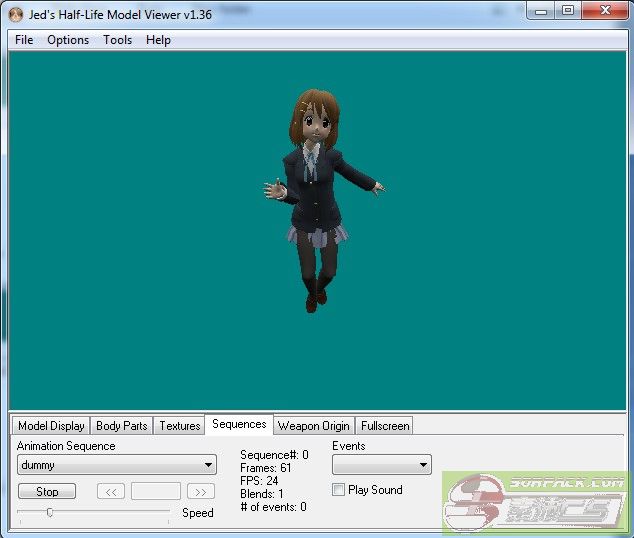Enable the Play Sound checkbox
This screenshot has width=634, height=538.
(x=338, y=490)
